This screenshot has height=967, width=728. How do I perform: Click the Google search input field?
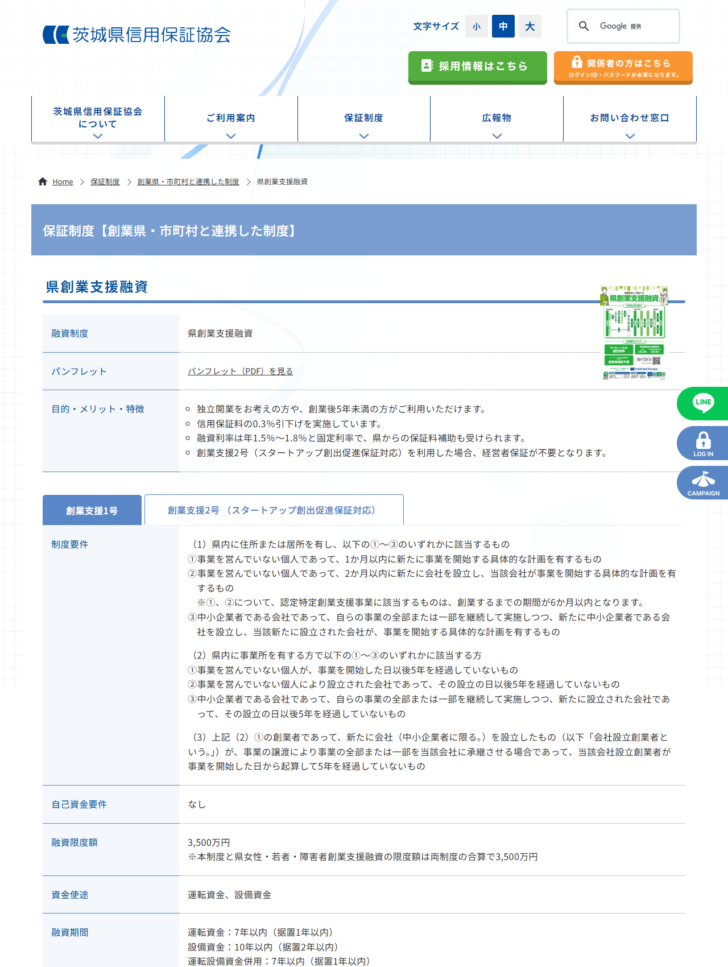pyautogui.click(x=623, y=26)
